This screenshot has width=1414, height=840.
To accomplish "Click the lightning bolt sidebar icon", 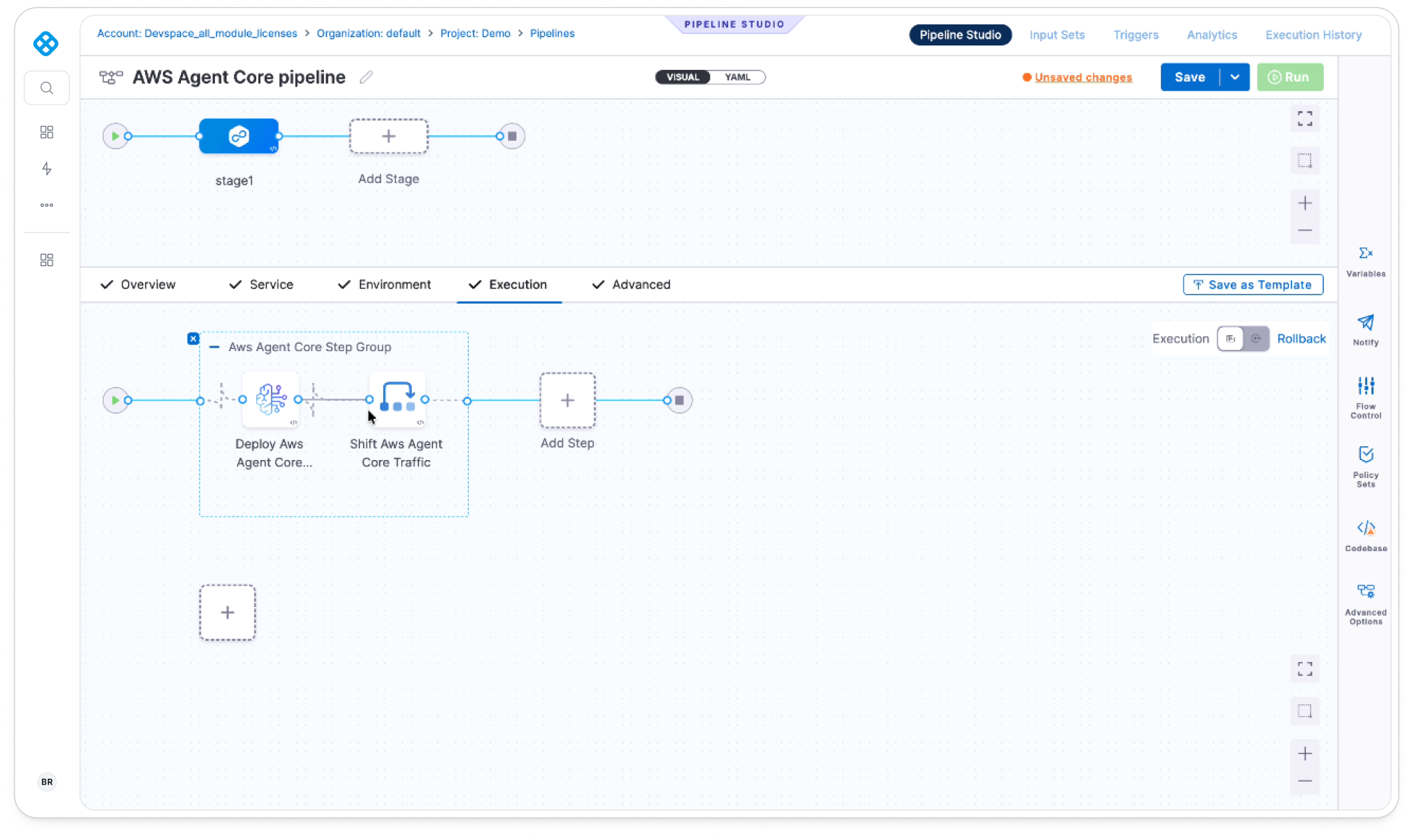I will click(x=47, y=169).
